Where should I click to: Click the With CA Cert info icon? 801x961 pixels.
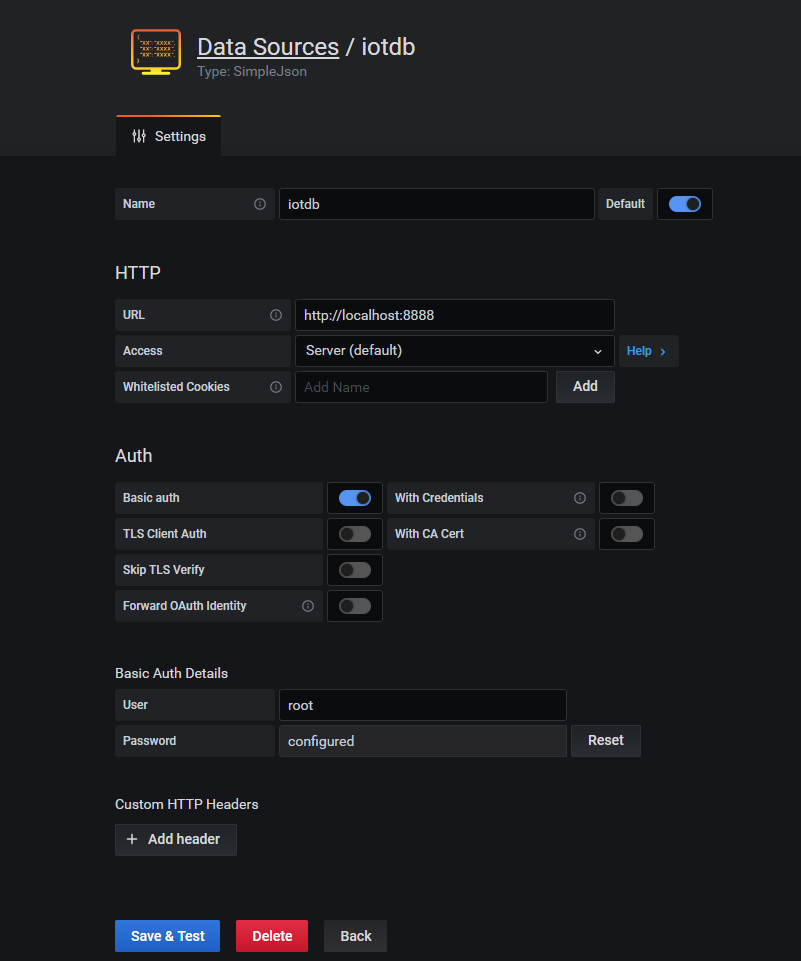pyautogui.click(x=579, y=533)
